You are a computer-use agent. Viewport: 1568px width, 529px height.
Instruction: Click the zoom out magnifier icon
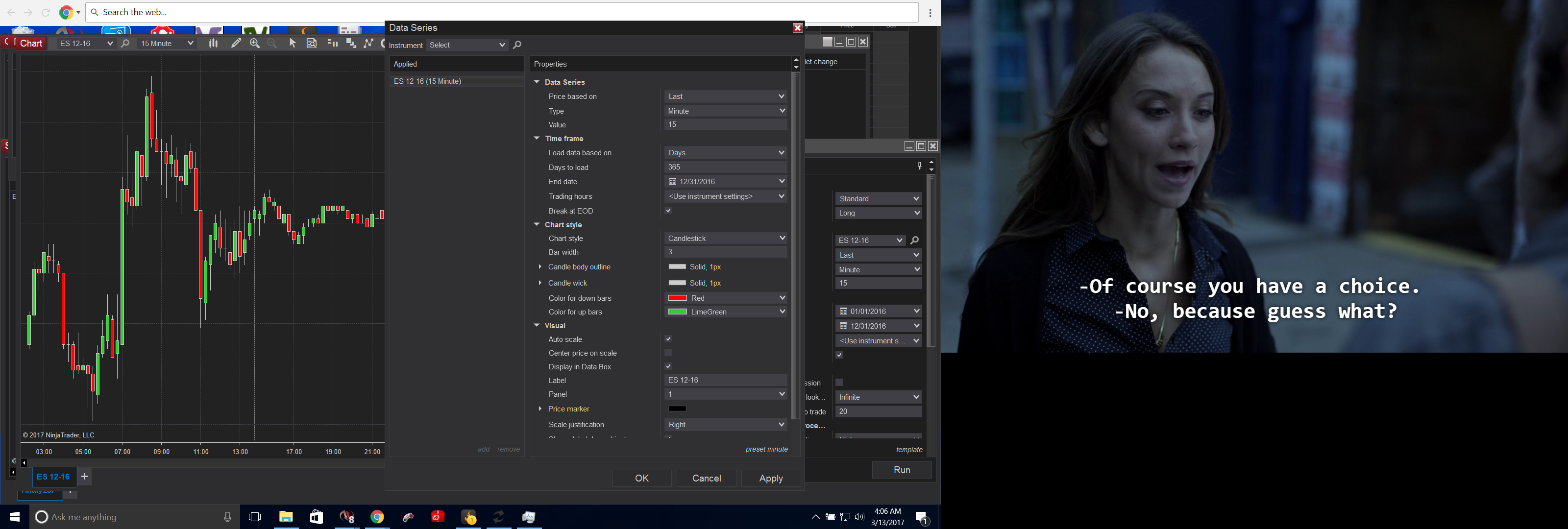click(x=272, y=43)
